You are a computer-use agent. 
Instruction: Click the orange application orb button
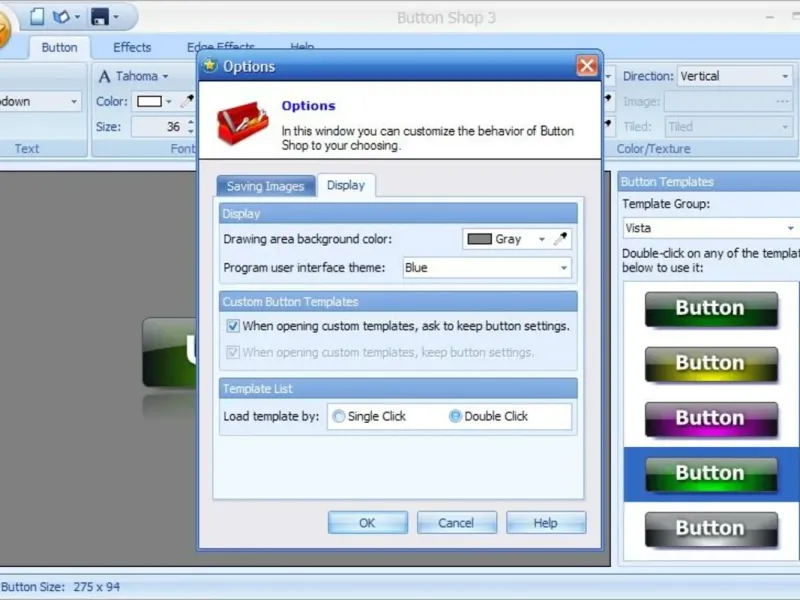[3, 30]
